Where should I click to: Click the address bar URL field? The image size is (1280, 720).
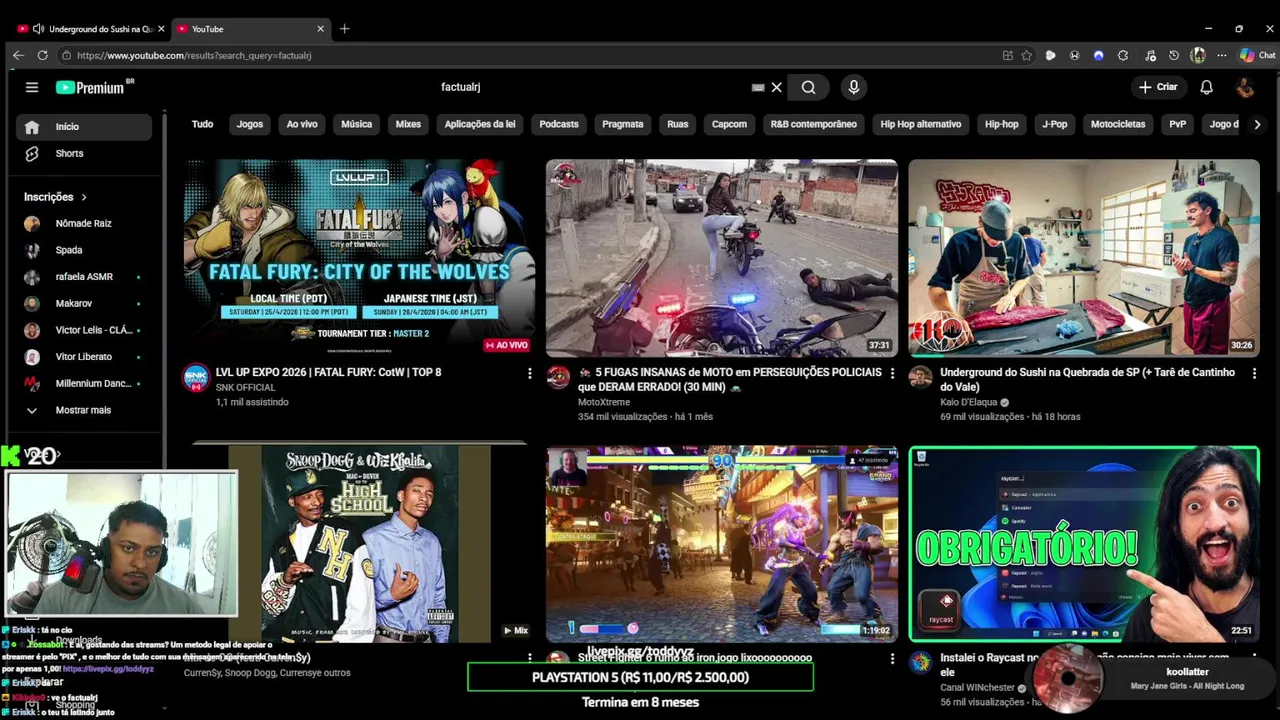(530, 55)
